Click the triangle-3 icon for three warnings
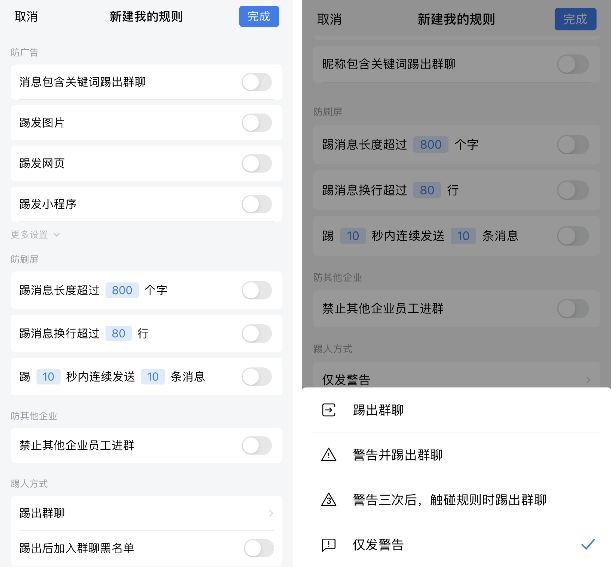612x567 pixels. (x=329, y=499)
